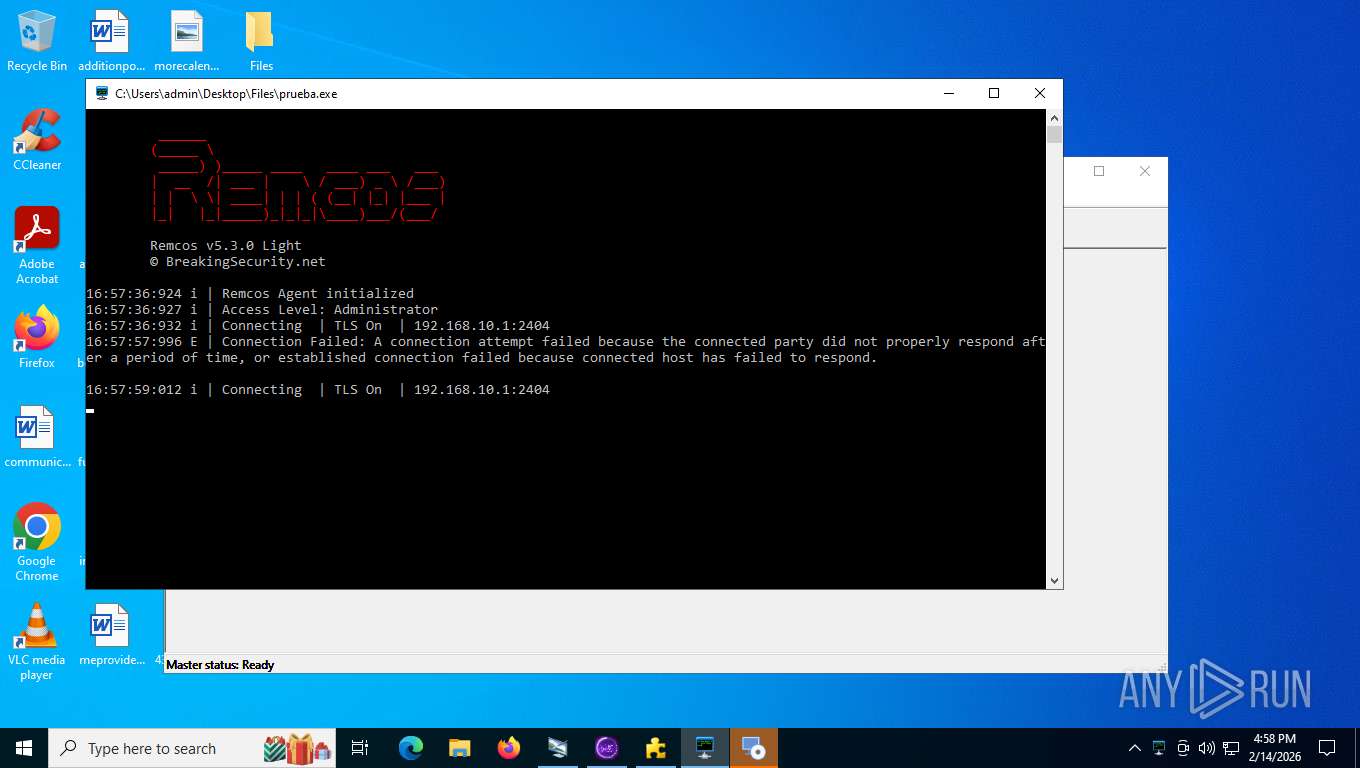Close the prueba.exe console window
1360x768 pixels.
(1040, 93)
